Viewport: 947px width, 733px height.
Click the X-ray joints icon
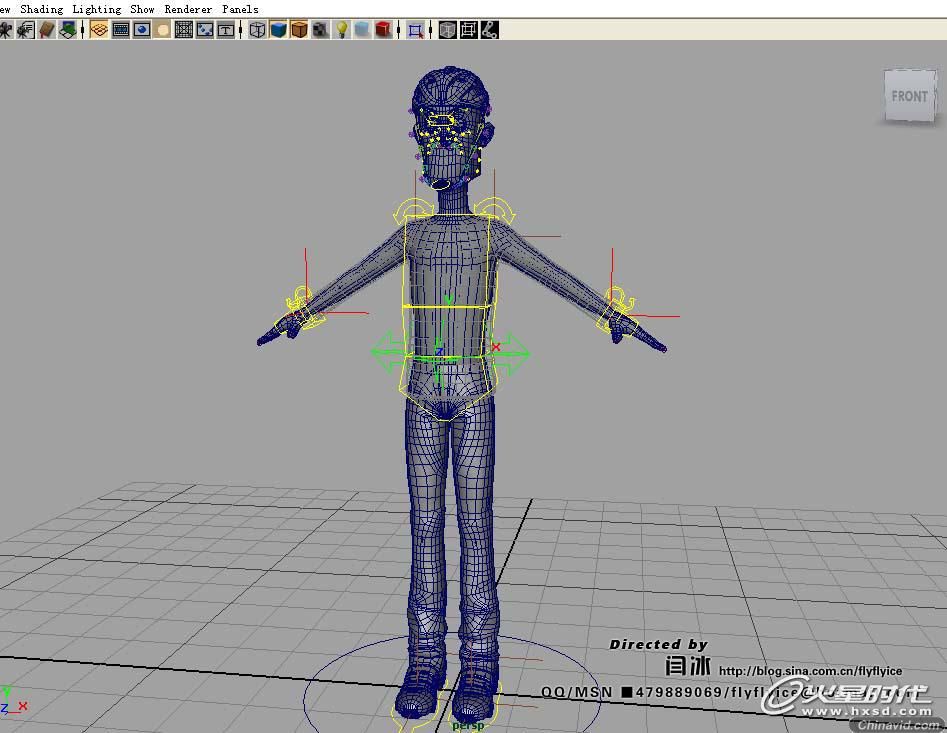(x=489, y=30)
